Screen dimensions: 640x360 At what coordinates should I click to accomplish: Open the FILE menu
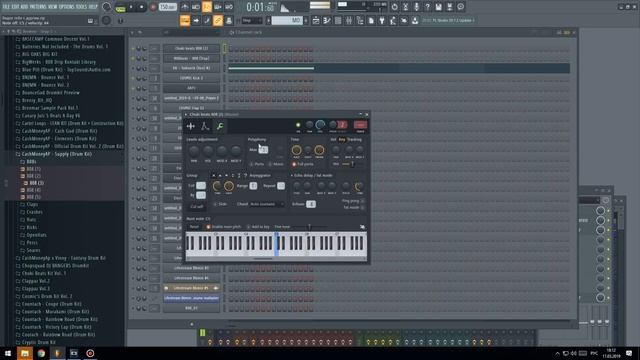[6, 7]
